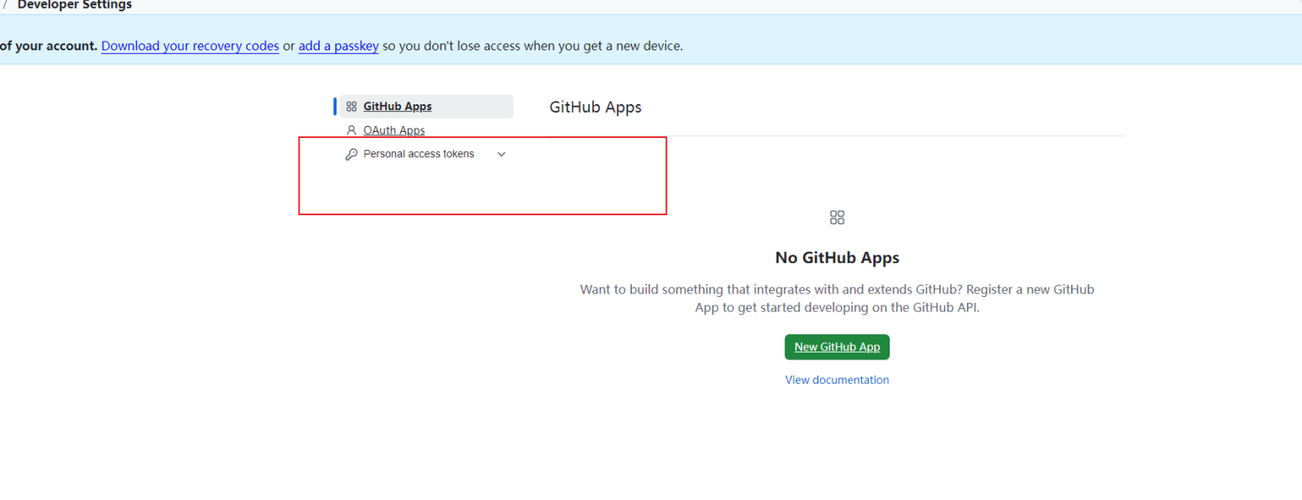Open the View documentation link
Image resolution: width=1302 pixels, height=500 pixels.
click(x=837, y=380)
